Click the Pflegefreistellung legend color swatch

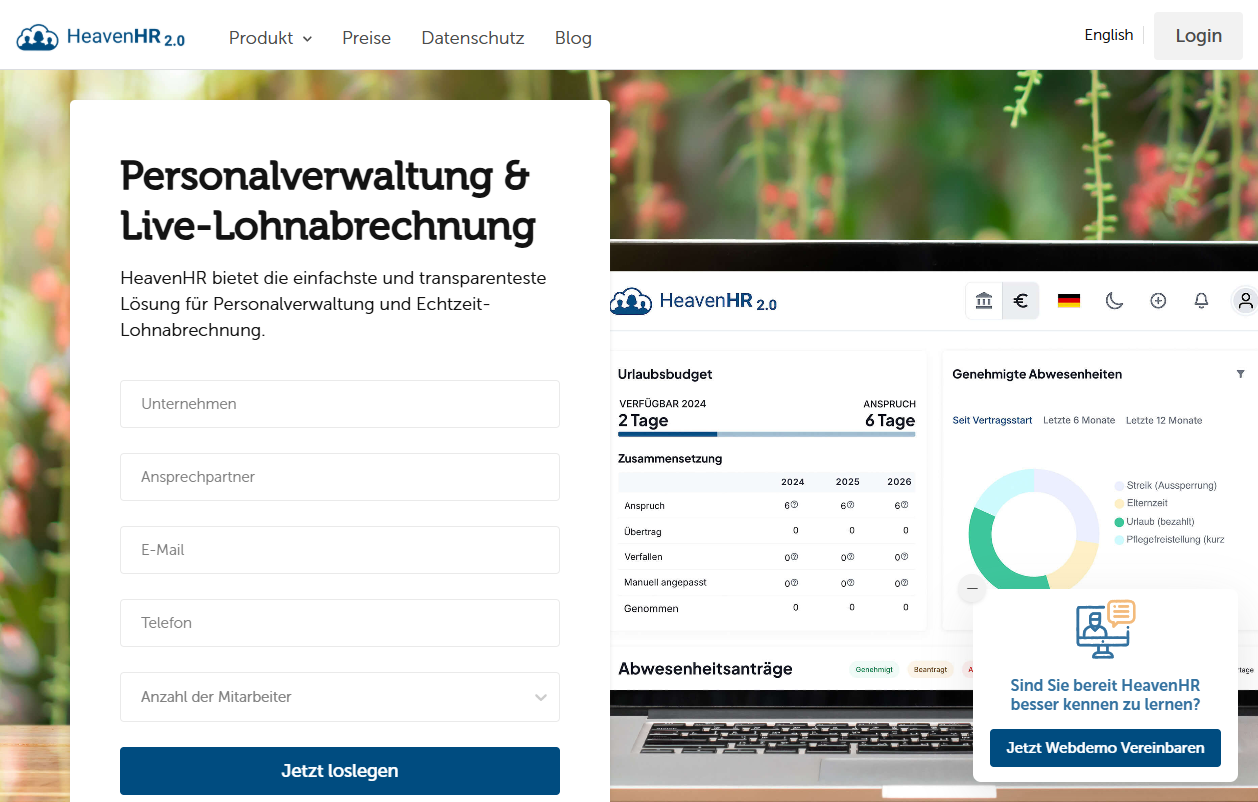pyautogui.click(x=1119, y=540)
